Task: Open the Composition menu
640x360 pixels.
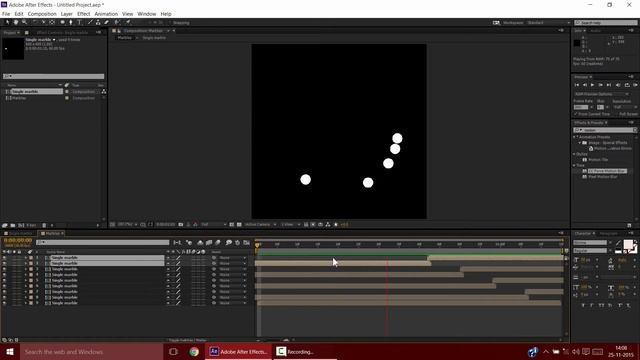Action: tap(42, 14)
